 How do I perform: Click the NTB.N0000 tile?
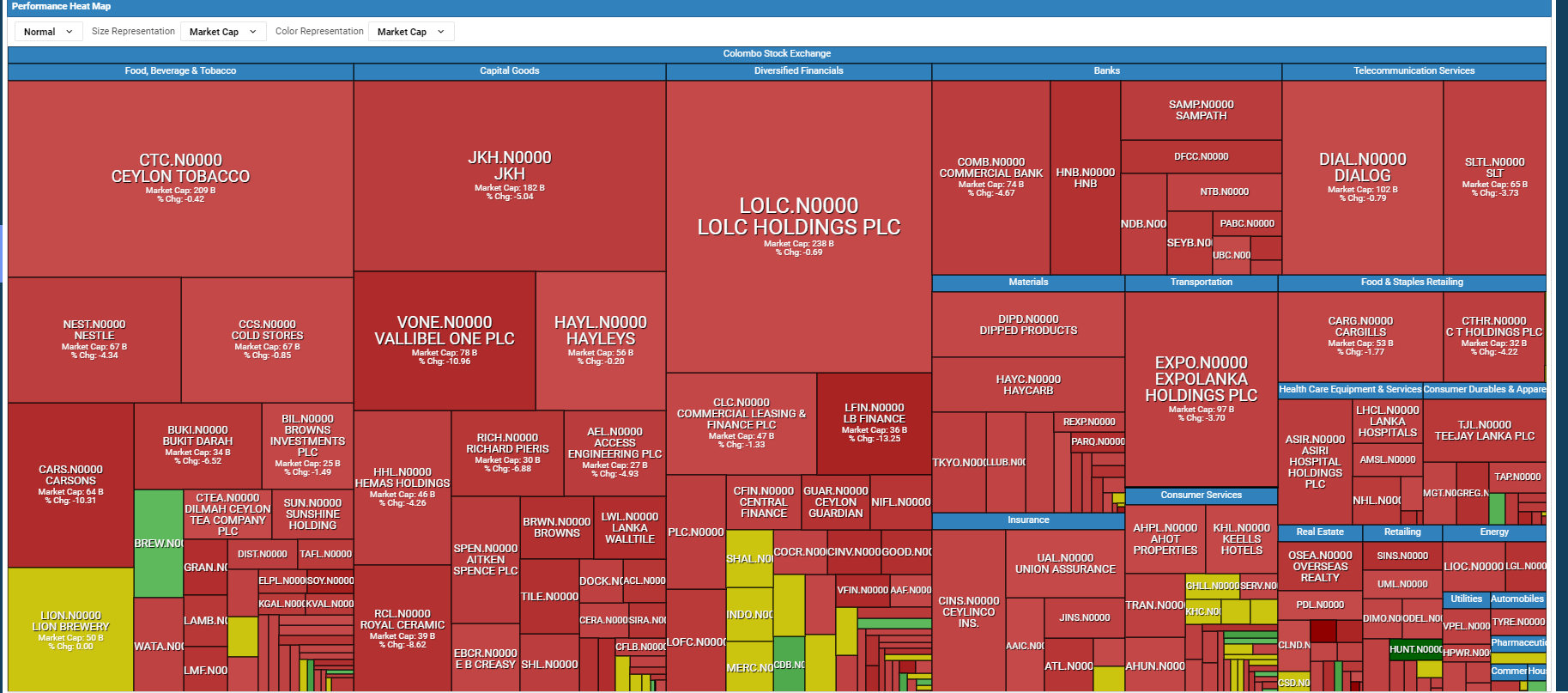click(1225, 191)
